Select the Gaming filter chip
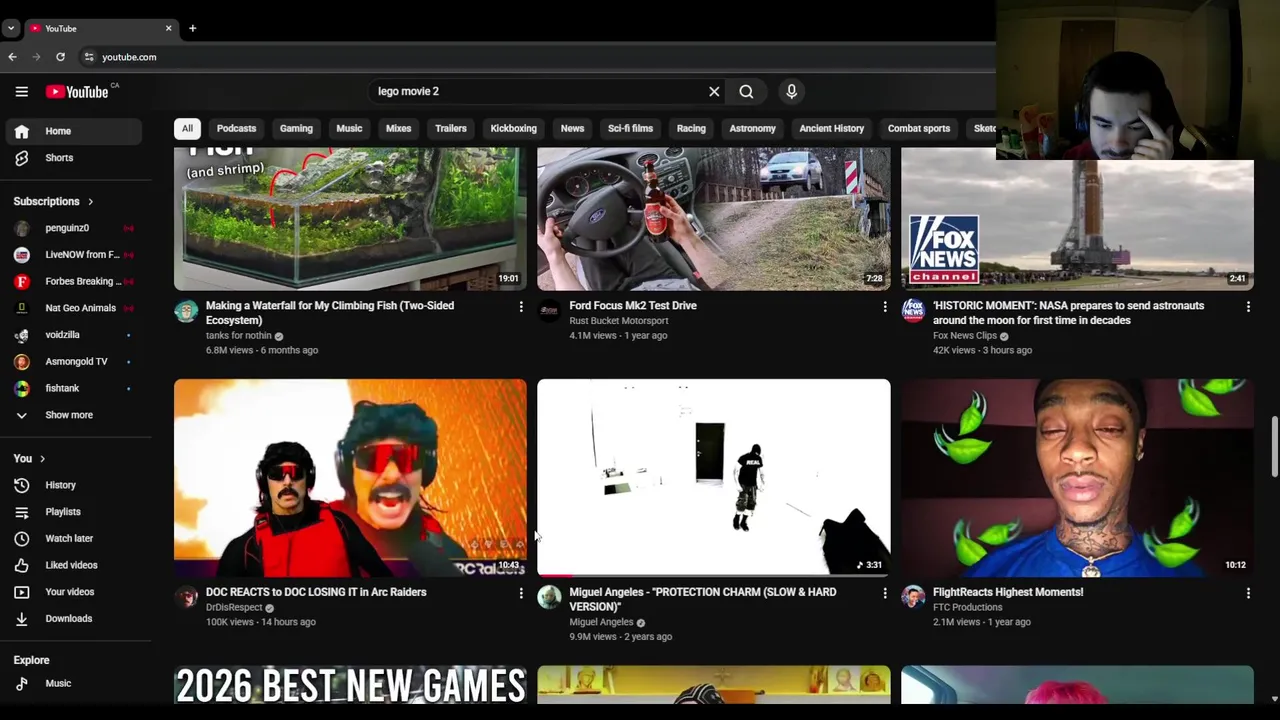Screen dimensions: 1280x720 [x=296, y=128]
